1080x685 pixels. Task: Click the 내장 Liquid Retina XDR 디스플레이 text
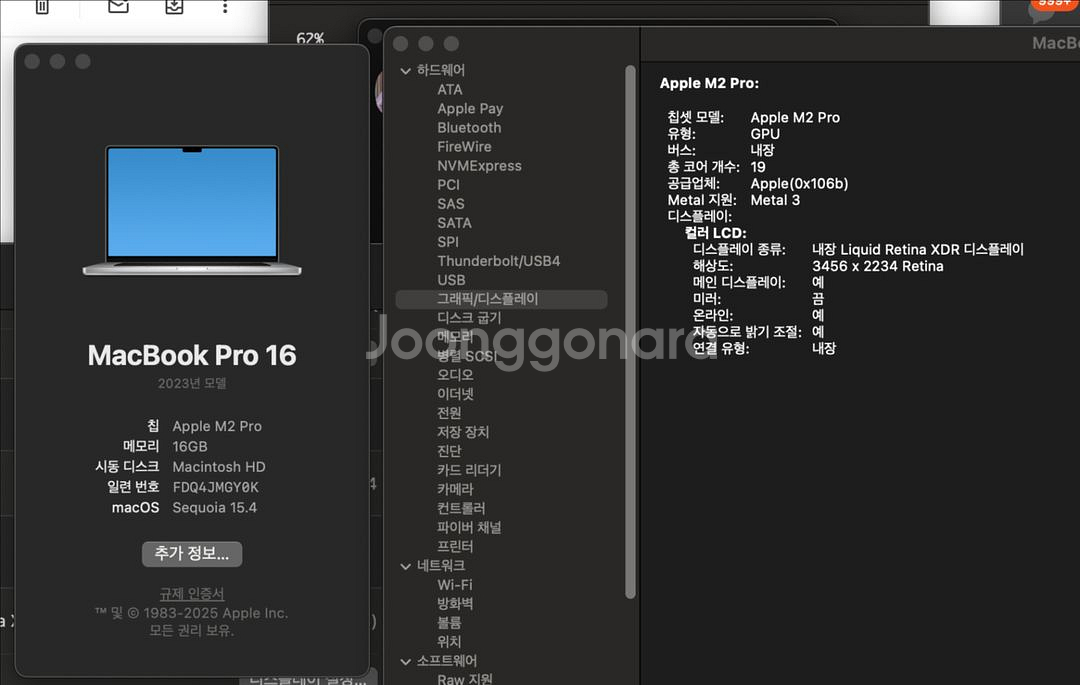click(917, 249)
